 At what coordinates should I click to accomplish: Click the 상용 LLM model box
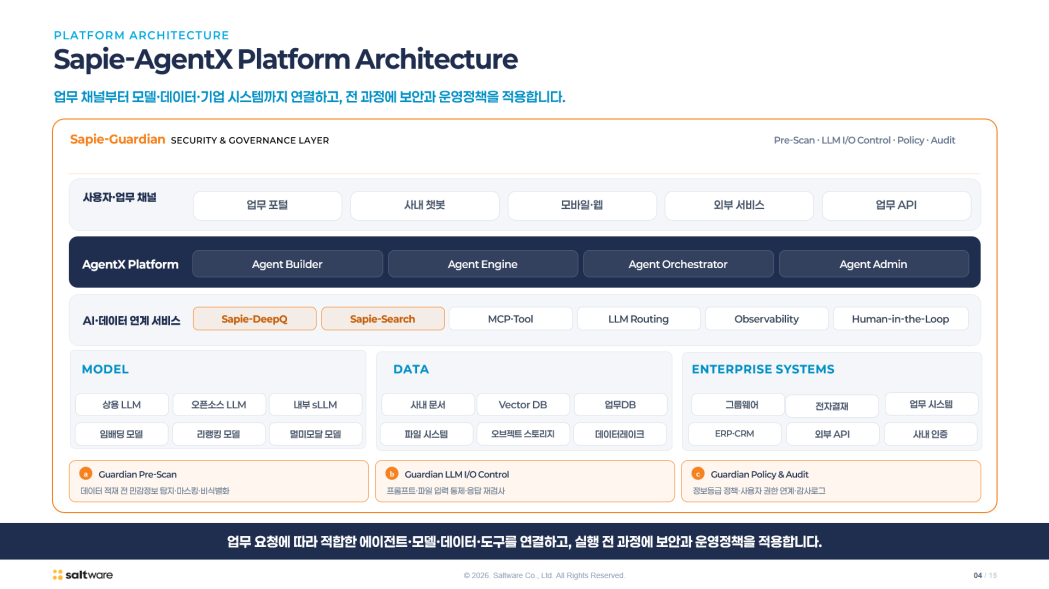tap(122, 405)
